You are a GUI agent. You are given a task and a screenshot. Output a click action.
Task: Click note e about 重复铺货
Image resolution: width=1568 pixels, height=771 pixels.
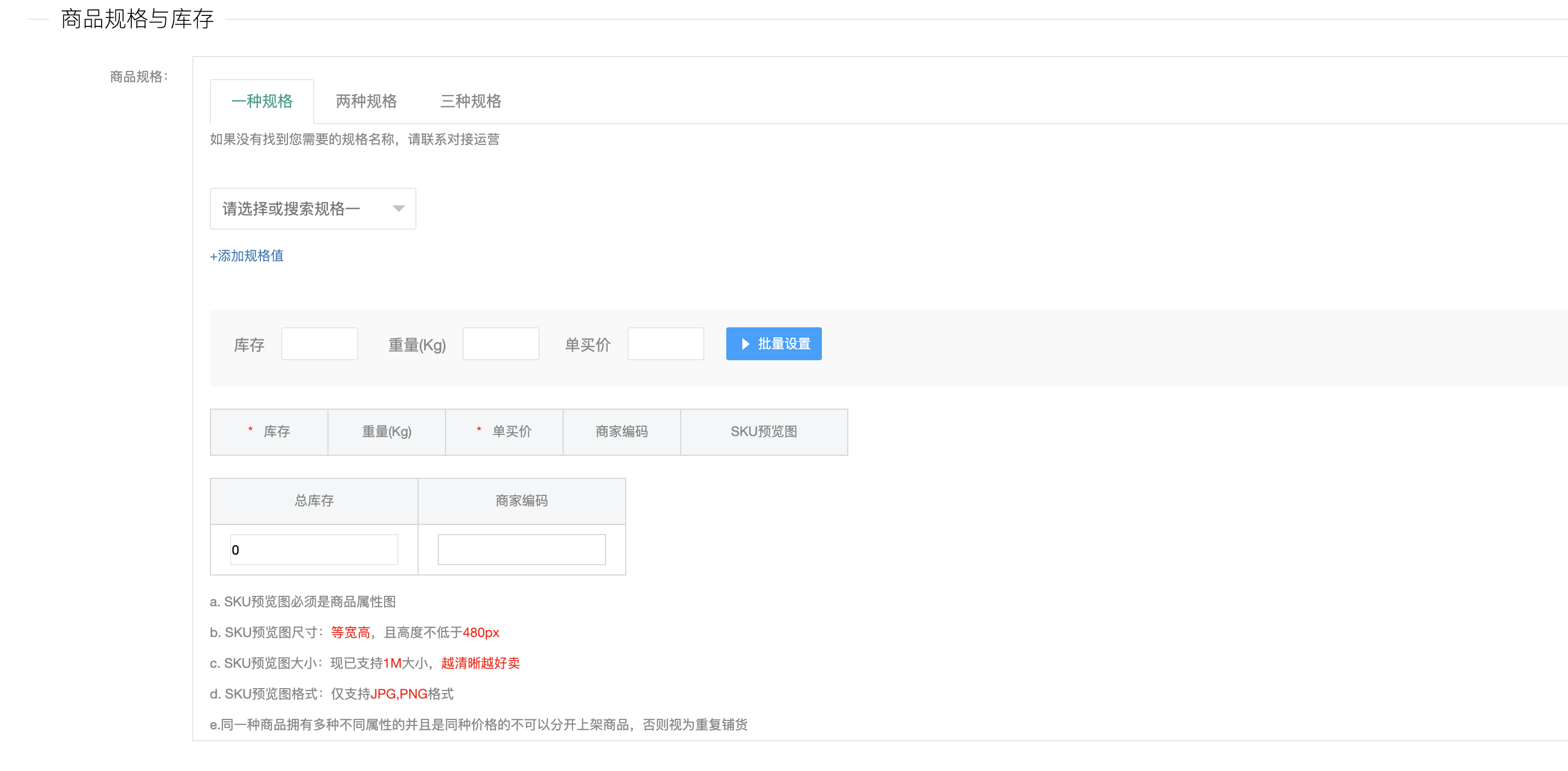click(x=479, y=725)
